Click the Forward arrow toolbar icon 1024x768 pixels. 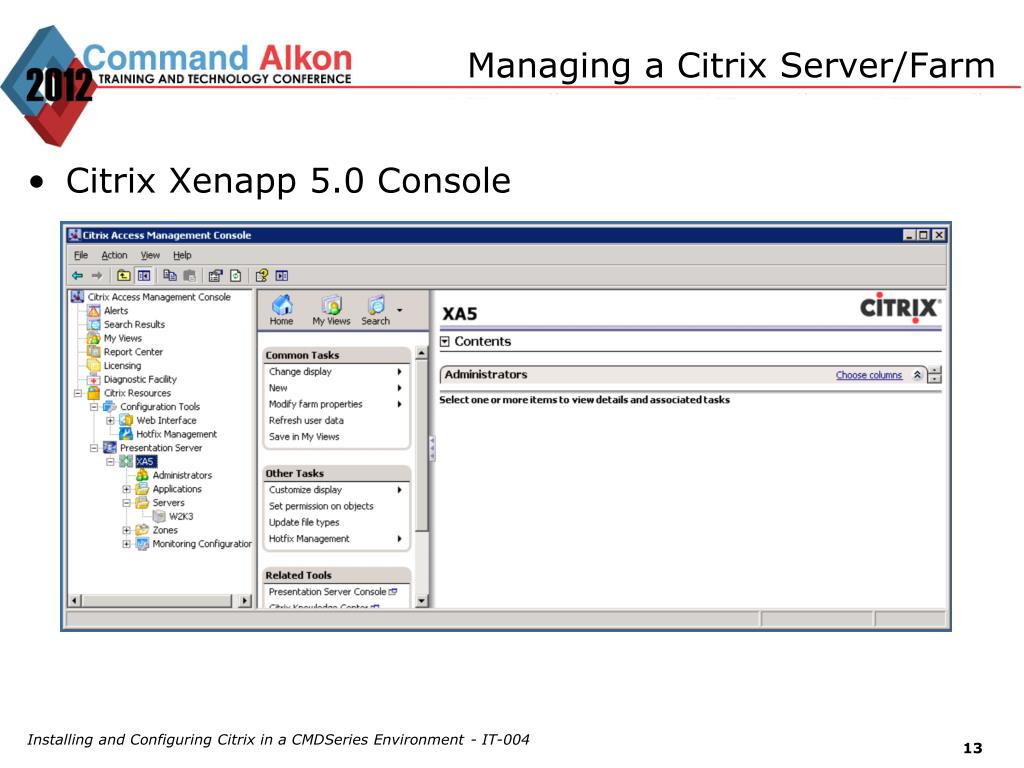pyautogui.click(x=97, y=276)
